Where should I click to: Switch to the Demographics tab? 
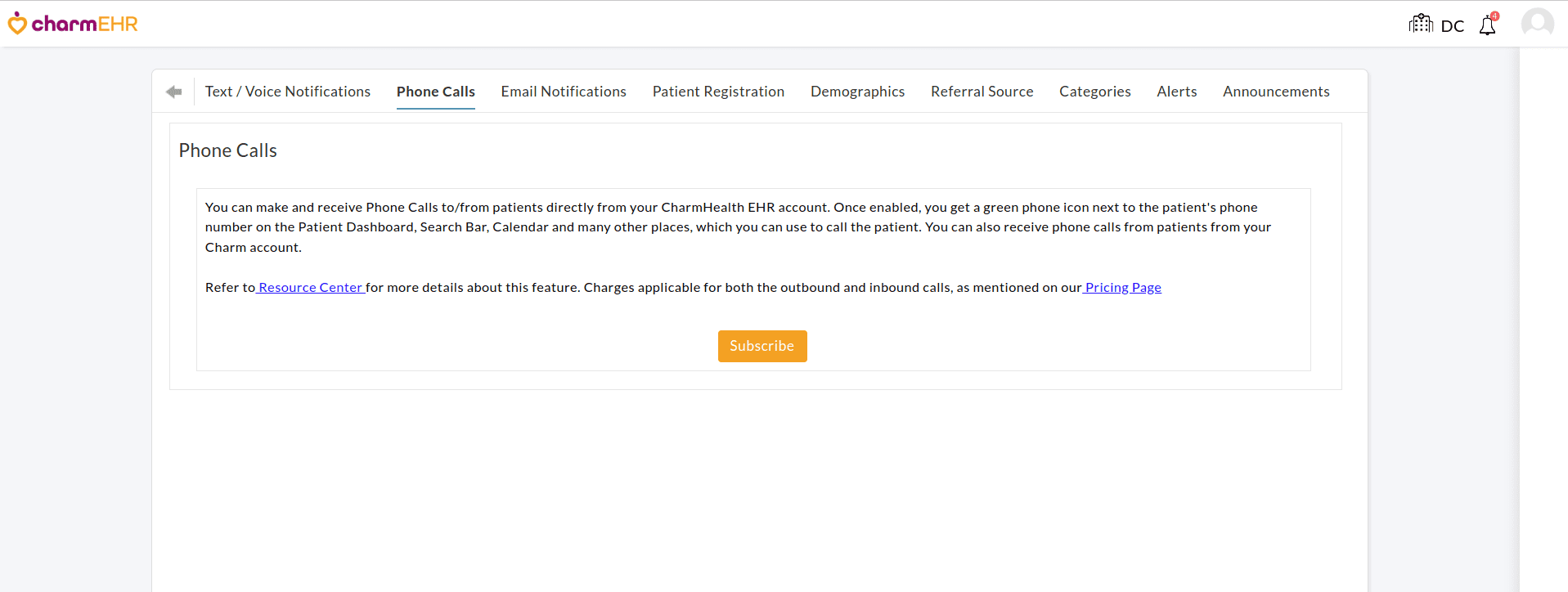[857, 92]
